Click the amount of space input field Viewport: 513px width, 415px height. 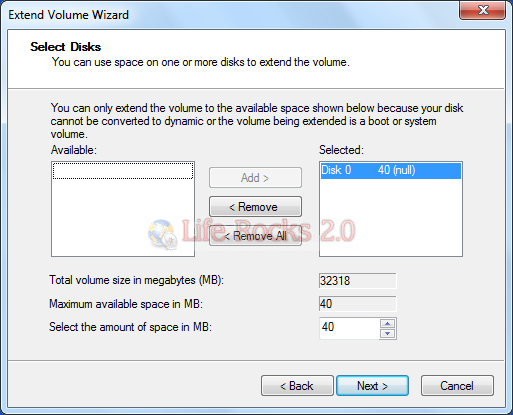pos(349,328)
